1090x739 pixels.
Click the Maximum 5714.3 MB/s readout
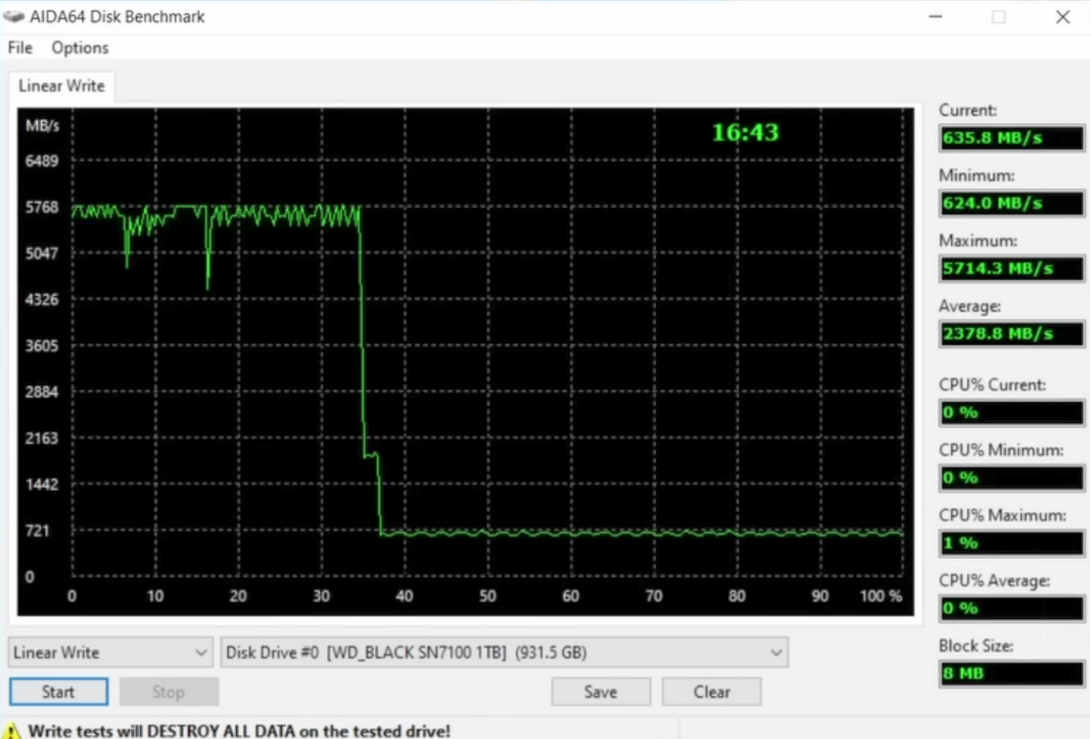[1011, 269]
